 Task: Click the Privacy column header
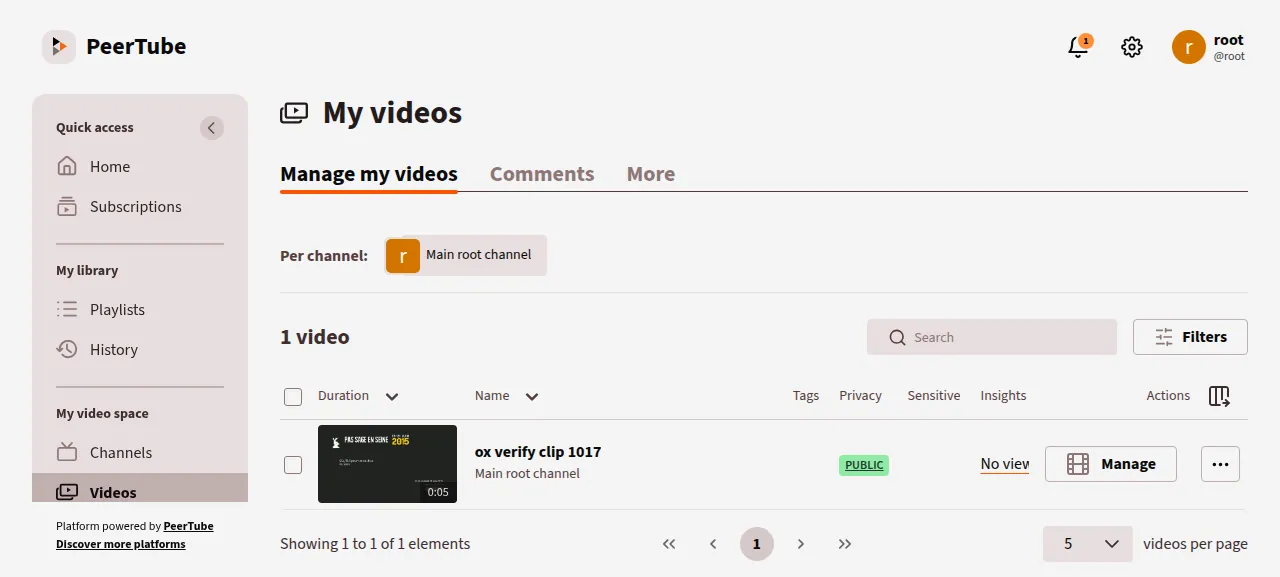860,396
